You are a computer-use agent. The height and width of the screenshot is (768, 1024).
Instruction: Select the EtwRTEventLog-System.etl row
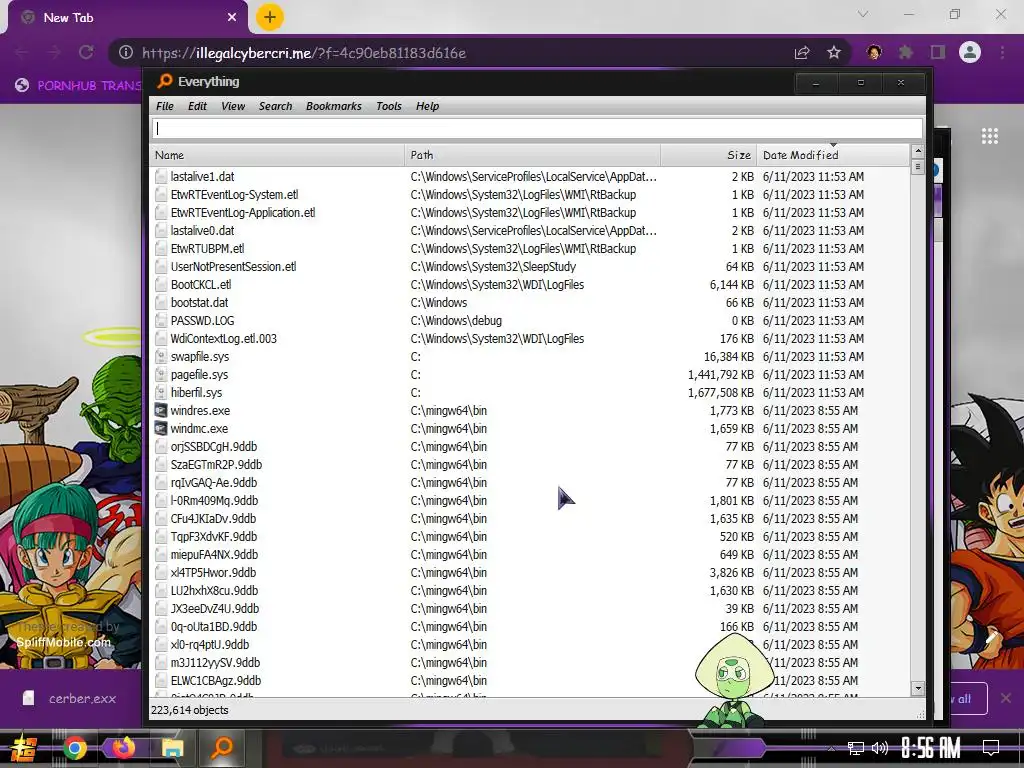[530, 195]
